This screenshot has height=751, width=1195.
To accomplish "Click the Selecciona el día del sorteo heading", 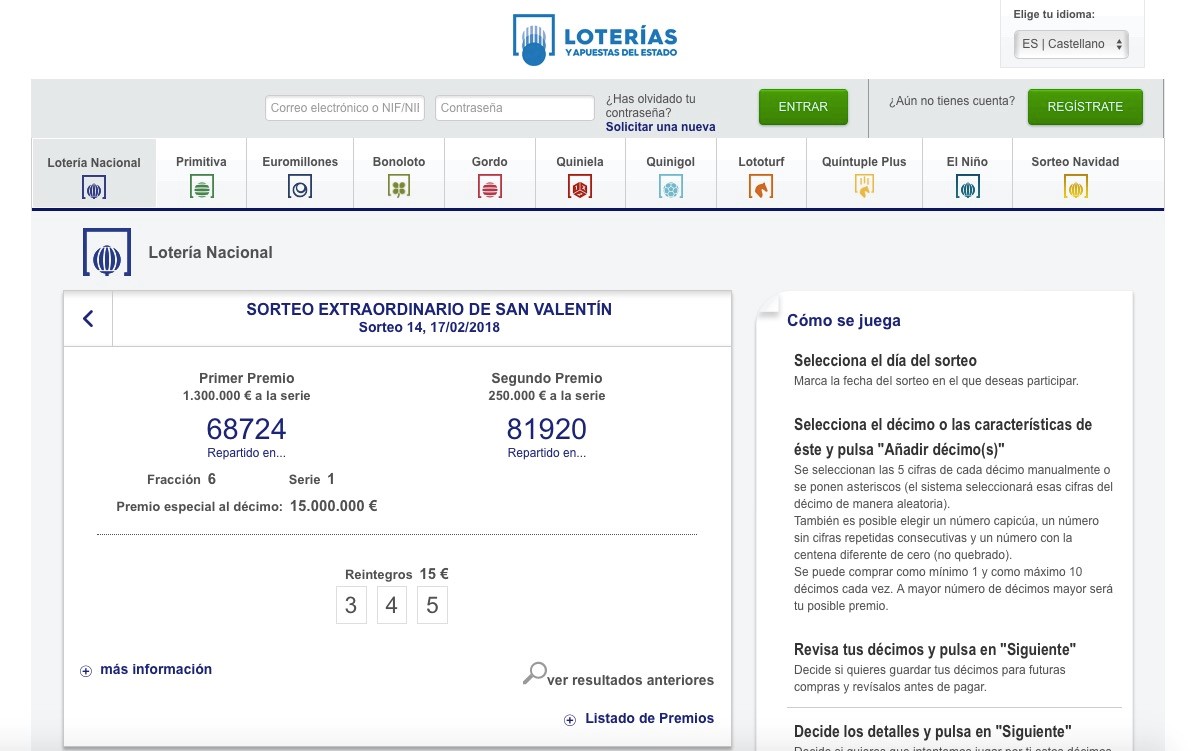I will 885,361.
